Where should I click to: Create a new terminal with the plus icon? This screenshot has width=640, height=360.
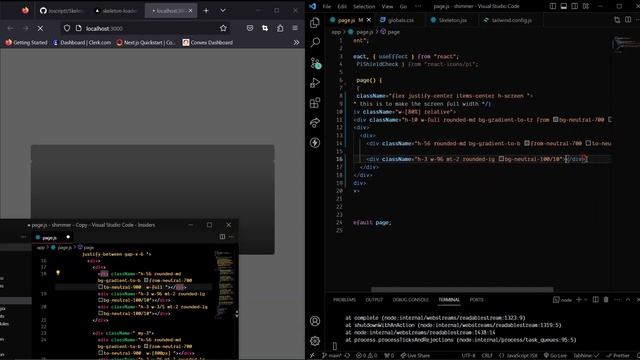[578, 300]
